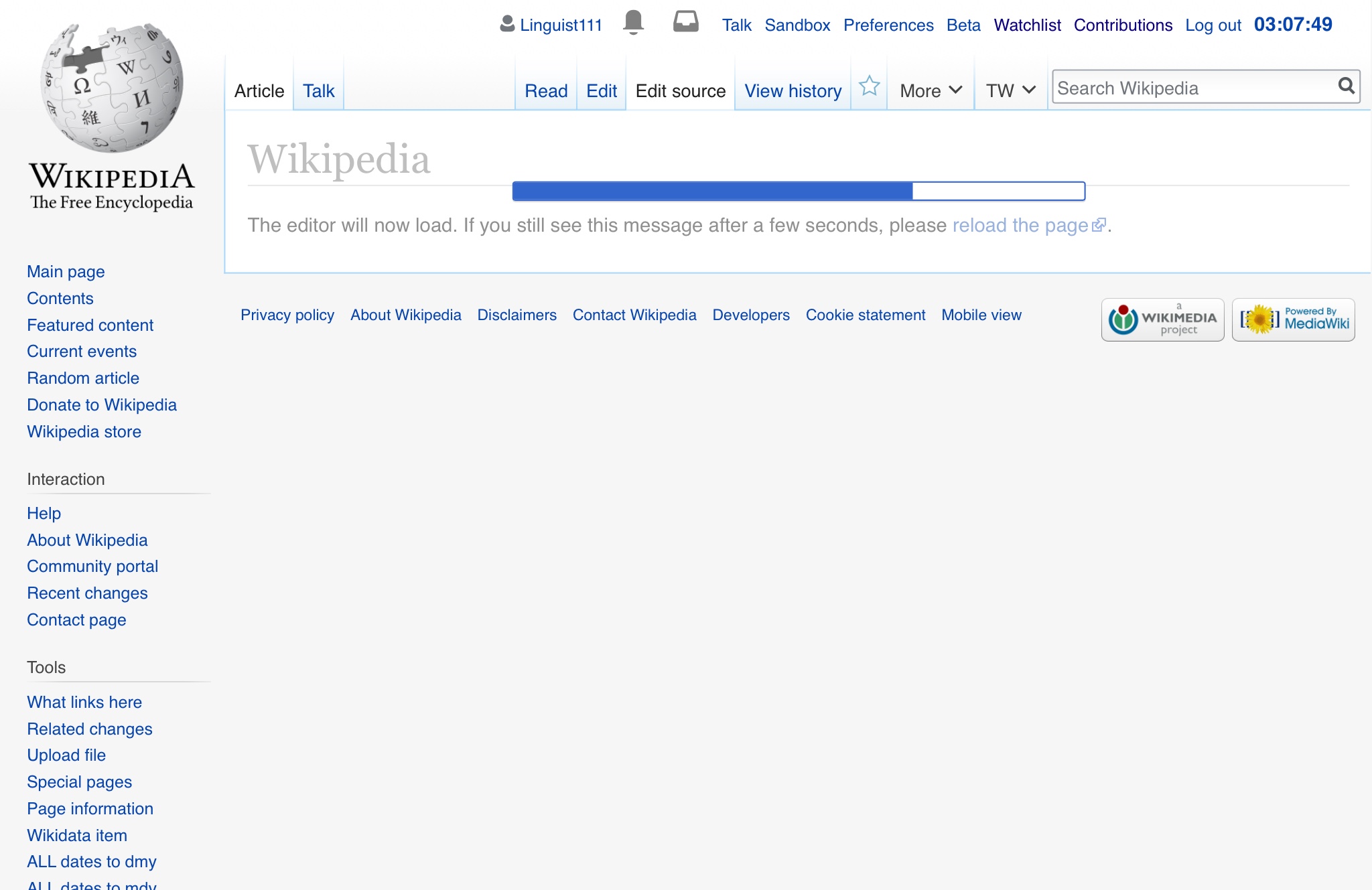Expand the More dropdown menu

(x=931, y=90)
